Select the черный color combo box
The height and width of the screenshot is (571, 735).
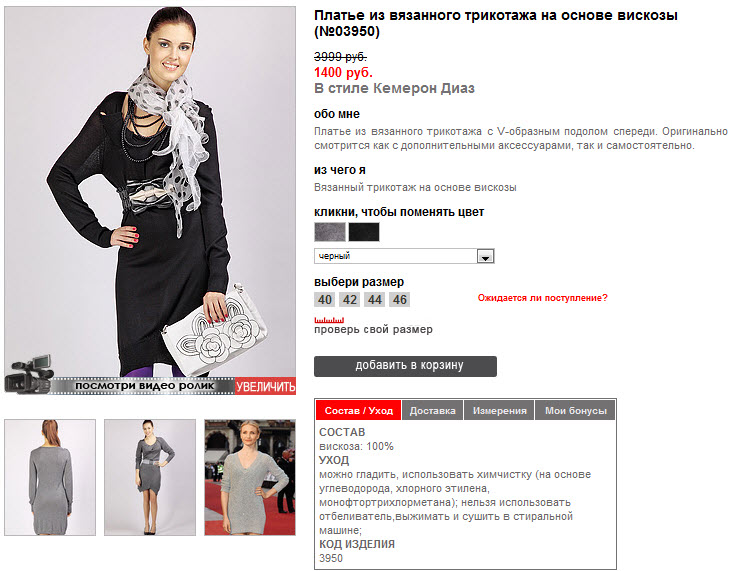coord(404,256)
